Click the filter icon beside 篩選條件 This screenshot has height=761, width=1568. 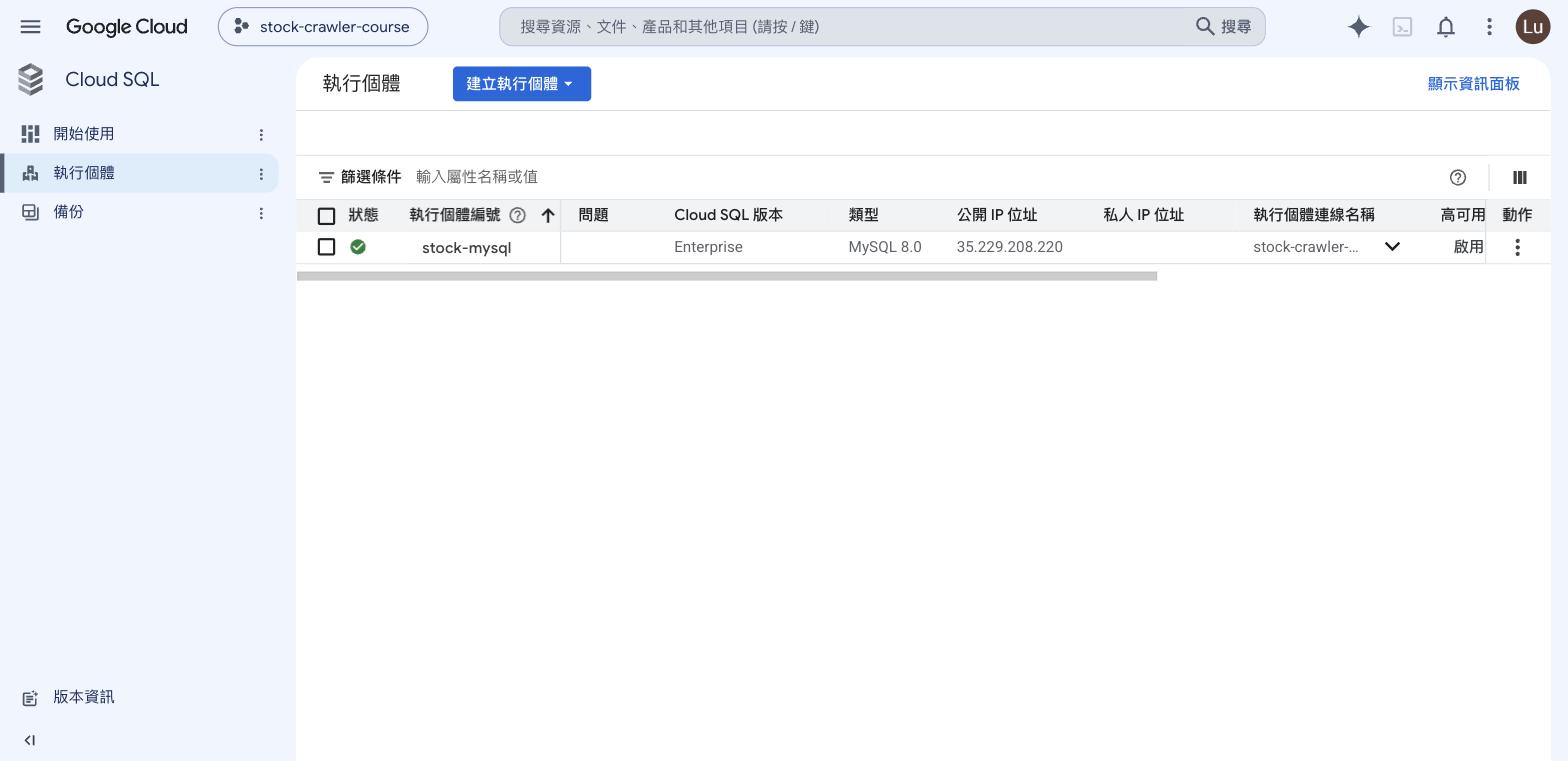[326, 177]
